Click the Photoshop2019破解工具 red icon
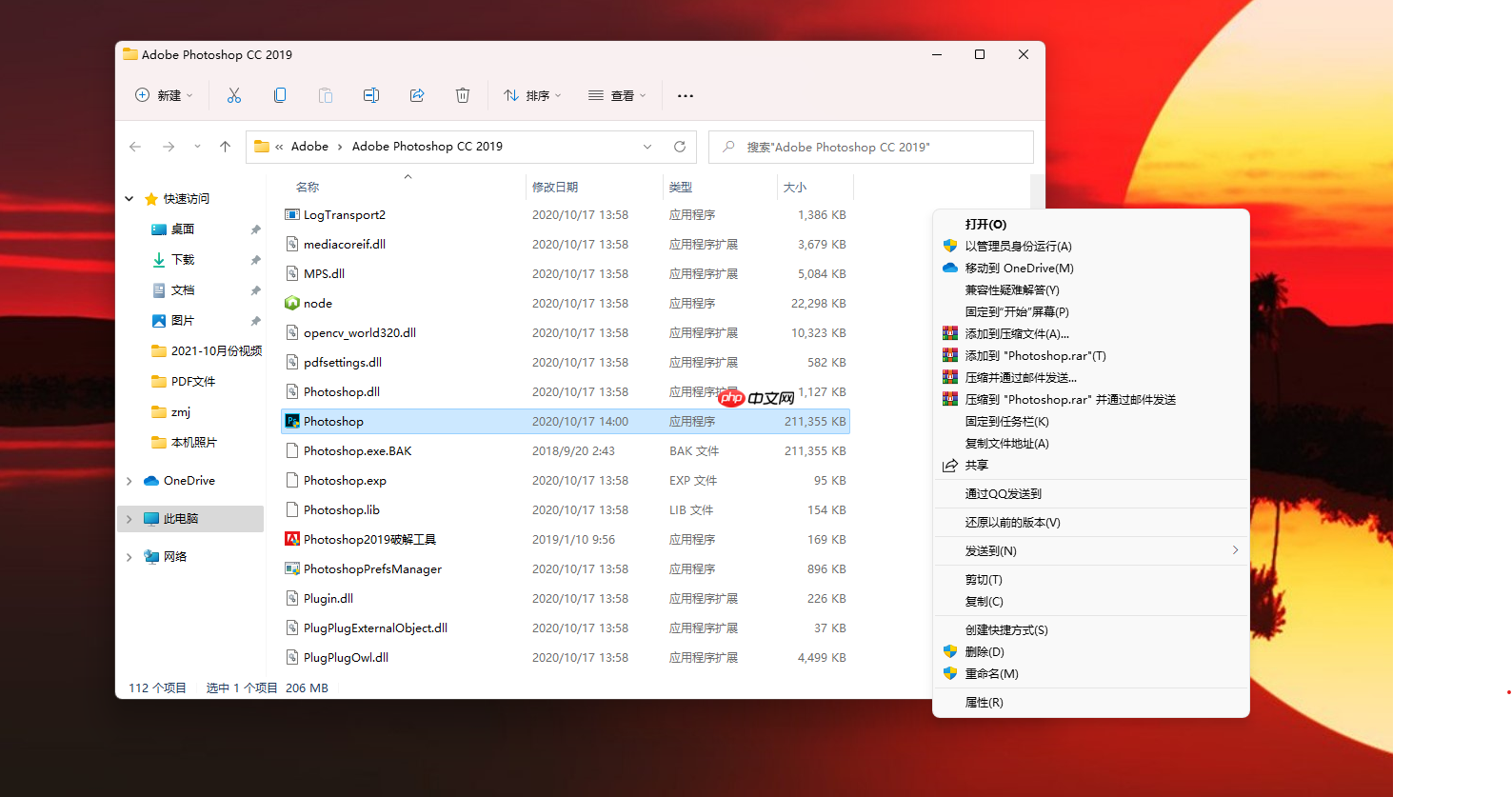The width and height of the screenshot is (1512, 797). pyautogui.click(x=292, y=539)
